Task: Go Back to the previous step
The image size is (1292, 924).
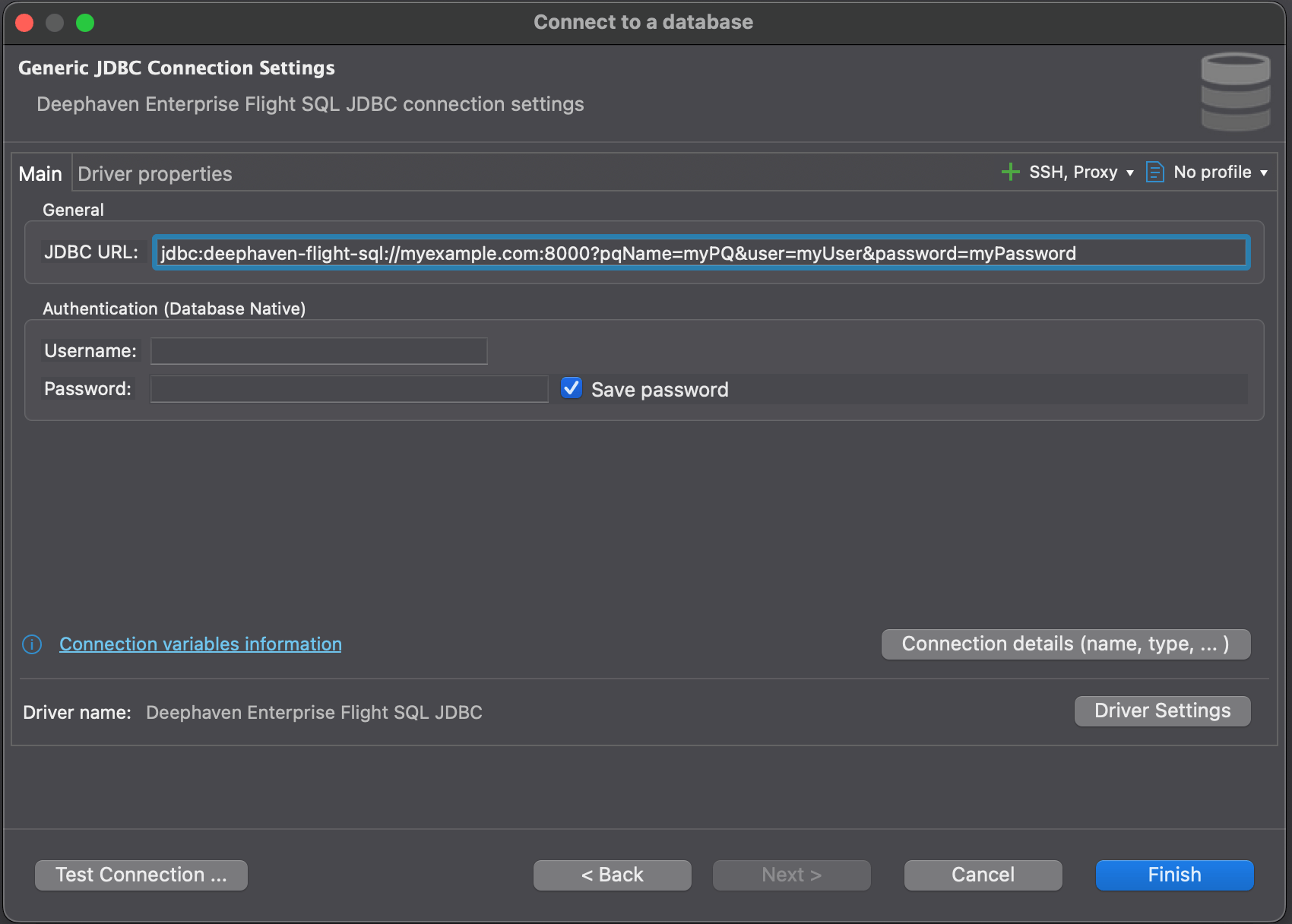Action: tap(612, 875)
